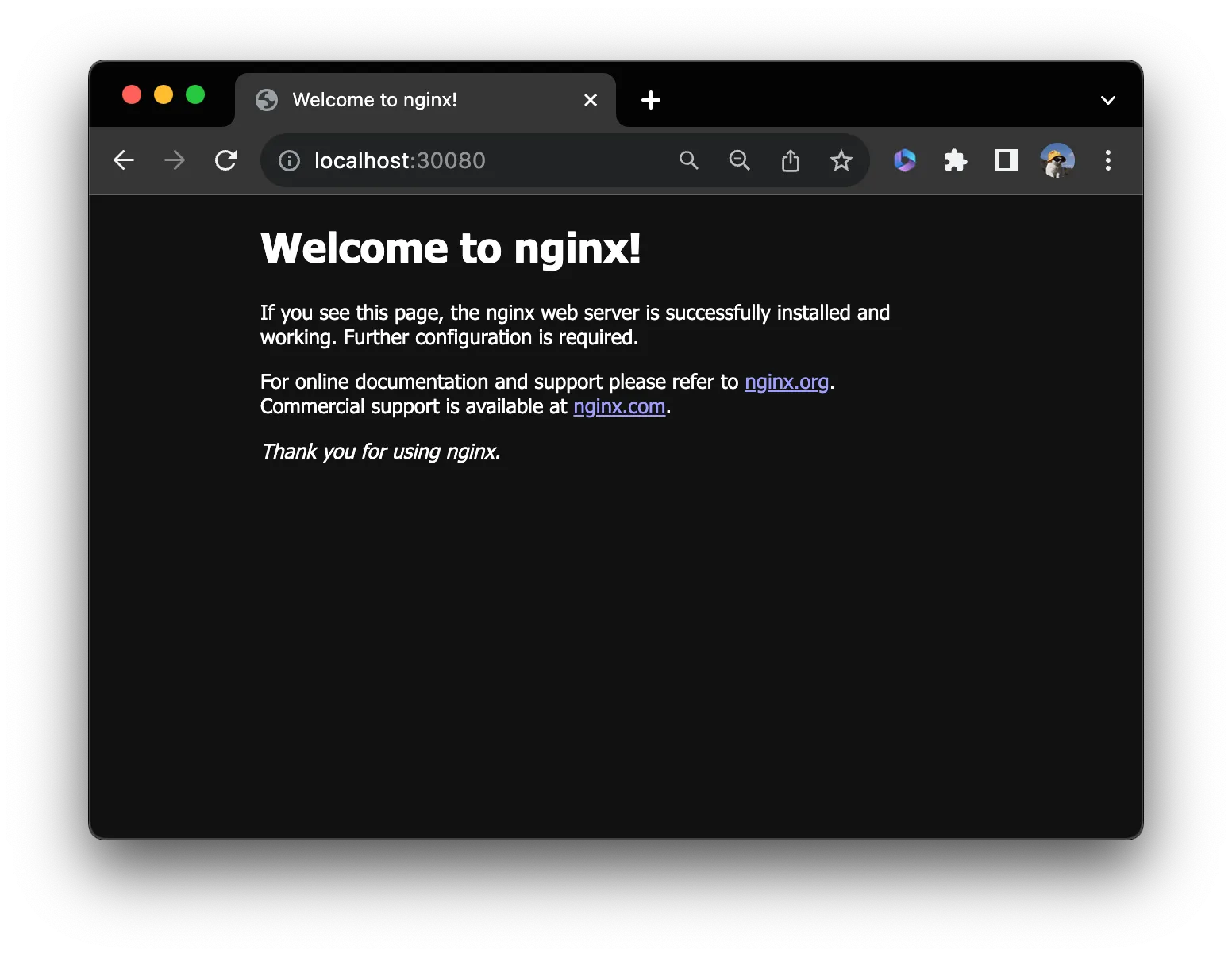The width and height of the screenshot is (1232, 957).
Task: Click the forward navigation arrow
Action: pos(175,160)
